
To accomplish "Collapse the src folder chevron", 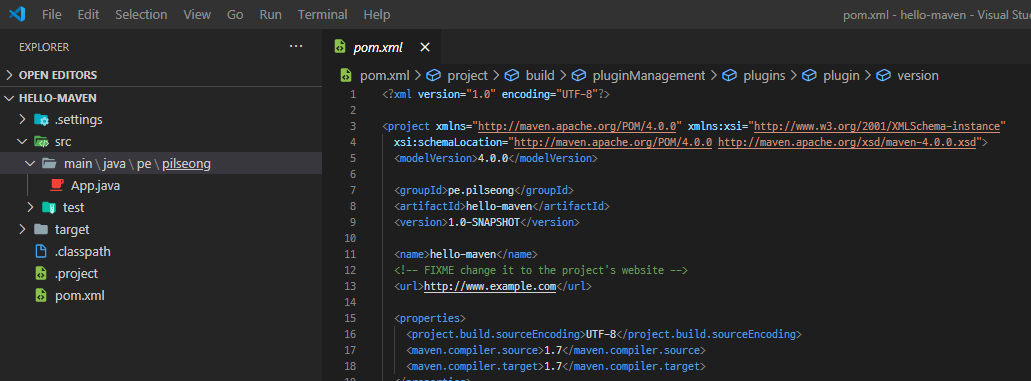I will click(x=22, y=141).
